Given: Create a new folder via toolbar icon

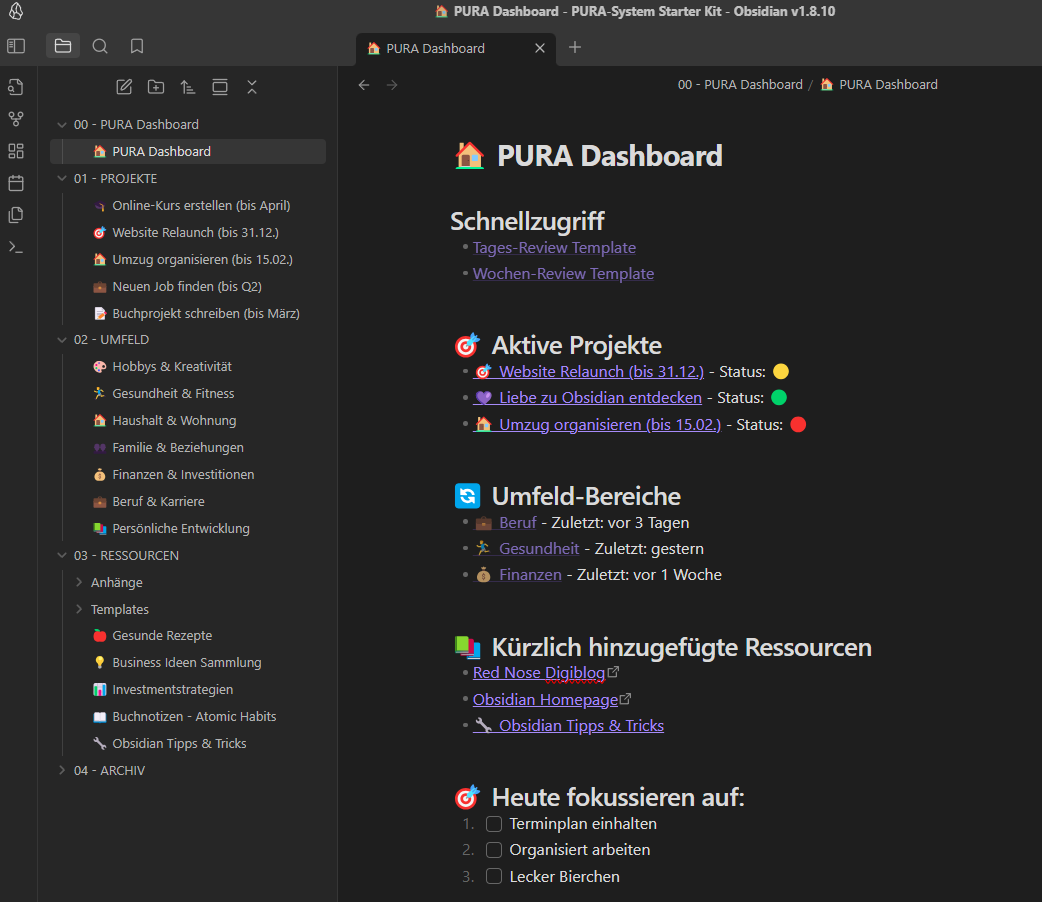Looking at the screenshot, I should 156,87.
